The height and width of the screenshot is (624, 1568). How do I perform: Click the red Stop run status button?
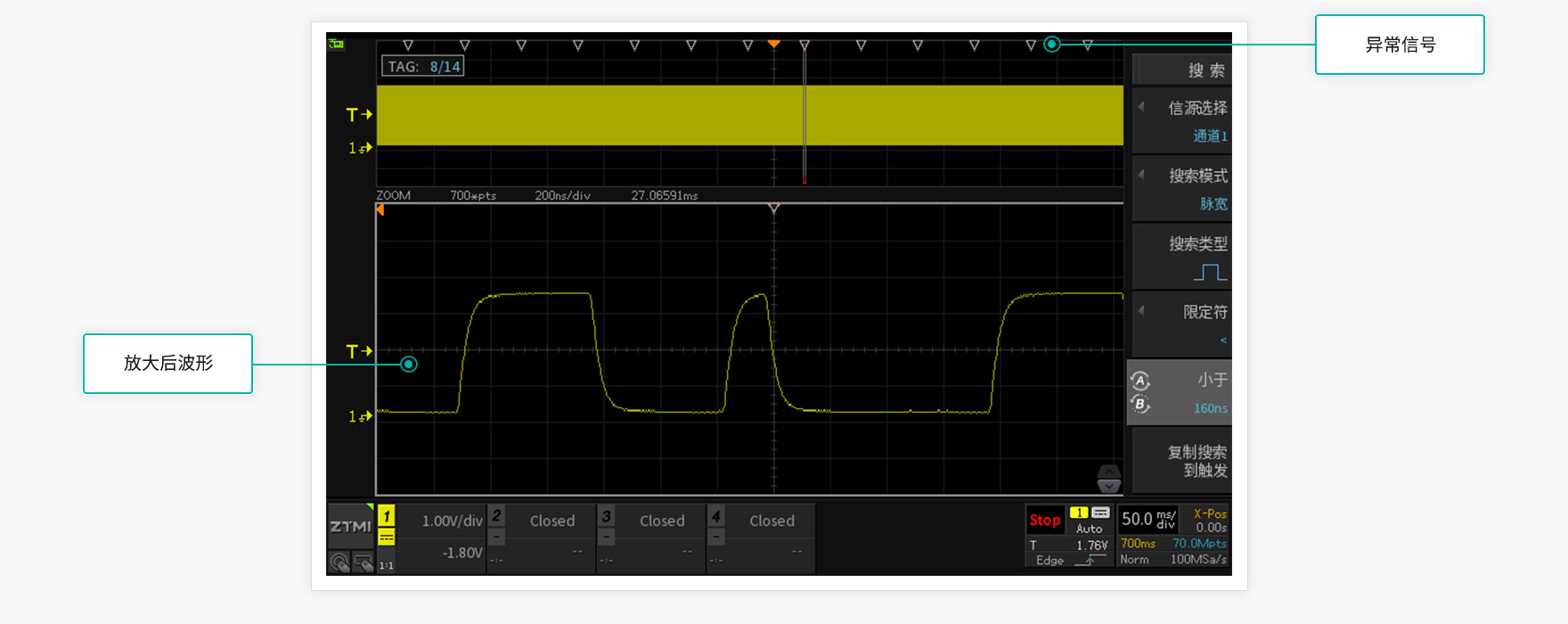1044,520
